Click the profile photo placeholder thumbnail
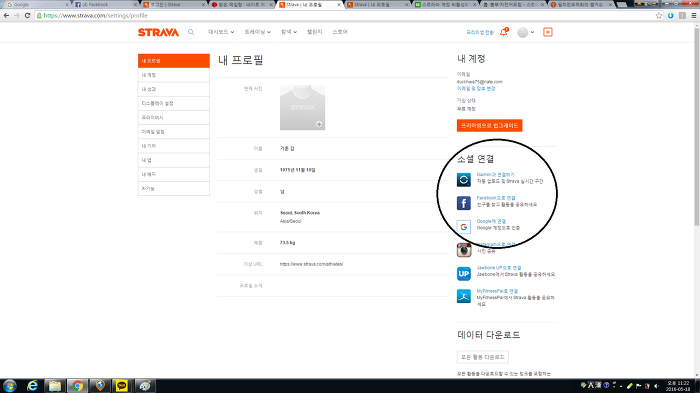 tap(302, 108)
